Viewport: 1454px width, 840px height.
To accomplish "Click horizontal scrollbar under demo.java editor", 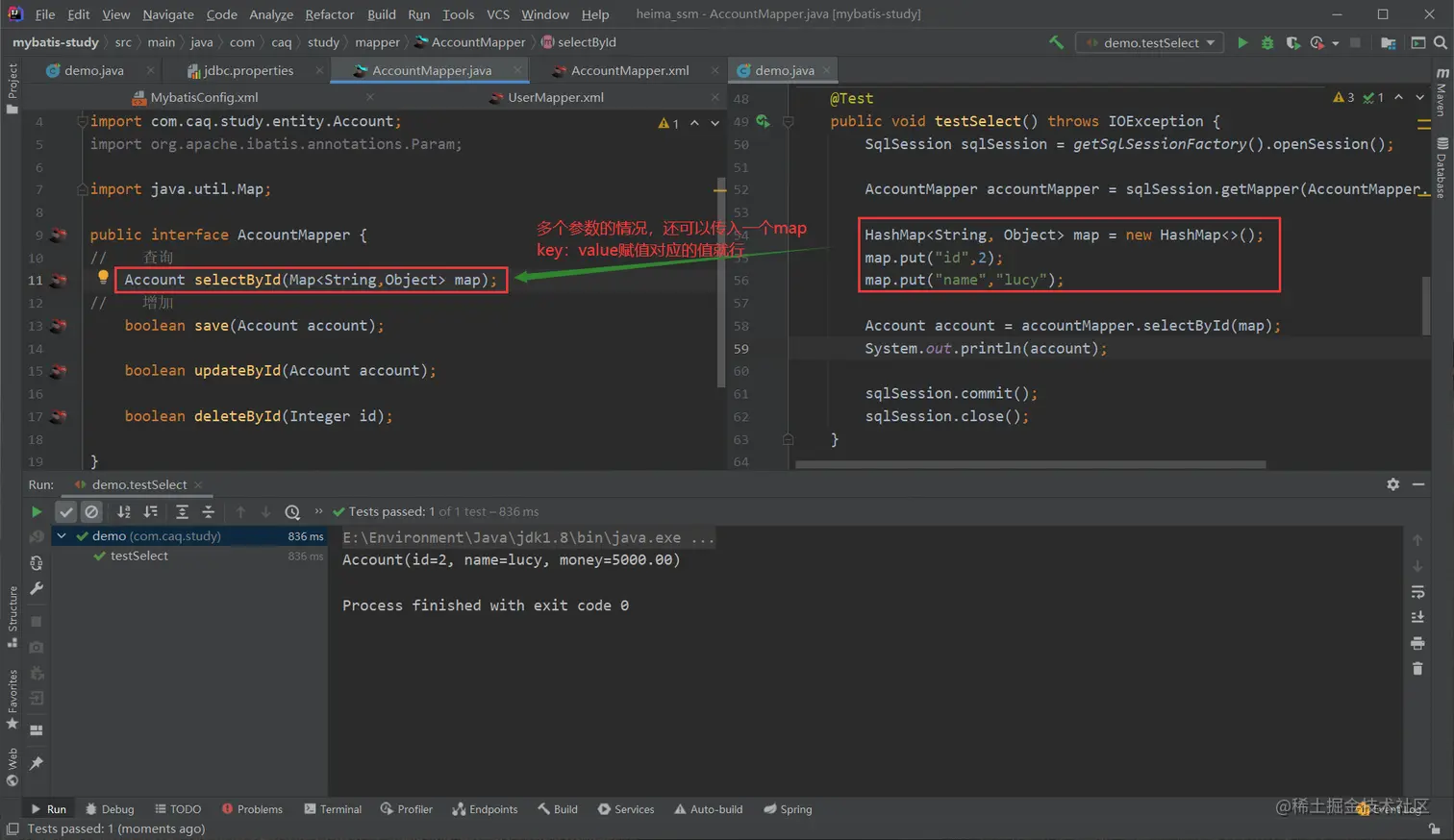I will pyautogui.click(x=1030, y=464).
